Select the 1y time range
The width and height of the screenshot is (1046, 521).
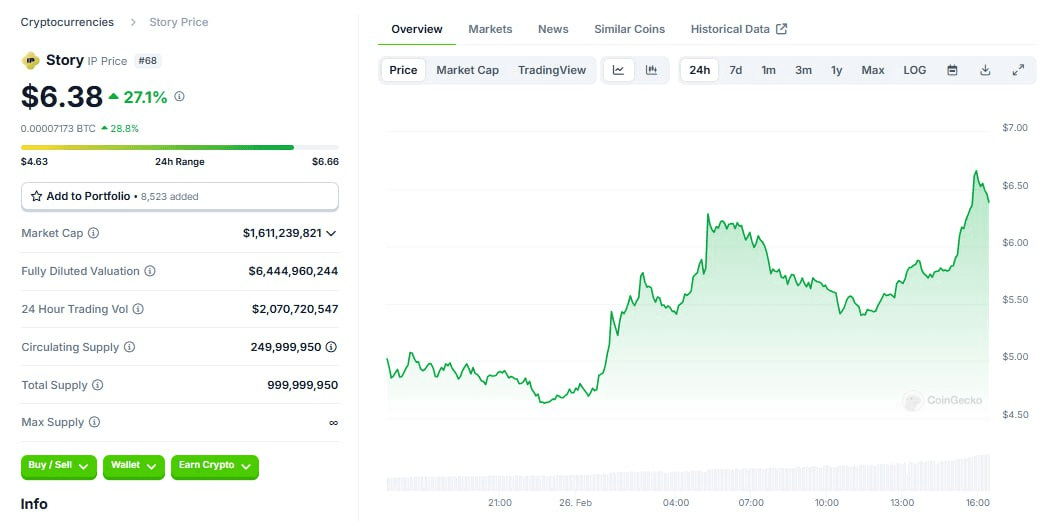837,70
